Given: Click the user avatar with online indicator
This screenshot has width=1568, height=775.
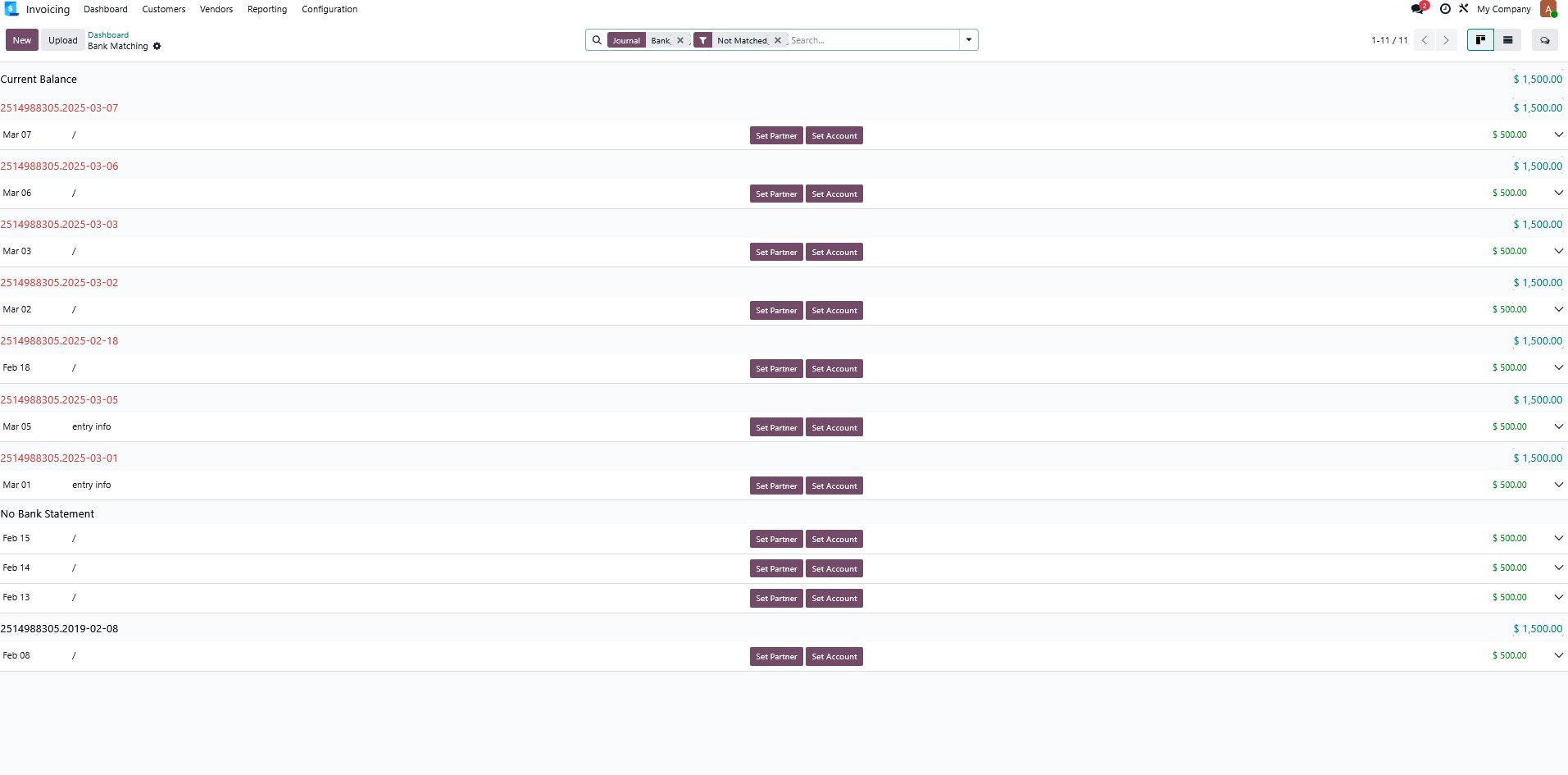Looking at the screenshot, I should [1549, 9].
